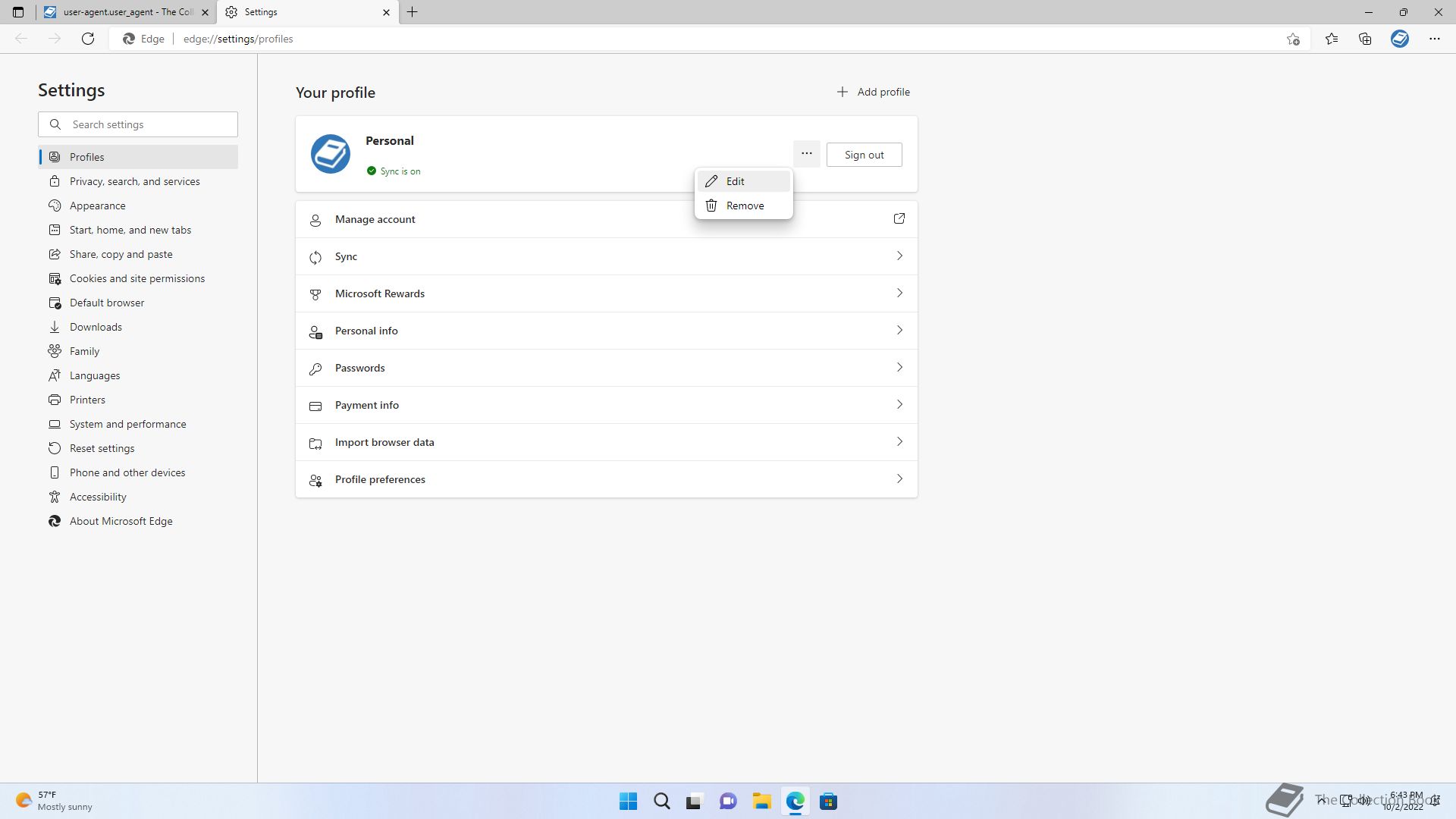Screen dimensions: 1456x819
Task: Open Microsoft Store from the taskbar
Action: (828, 802)
